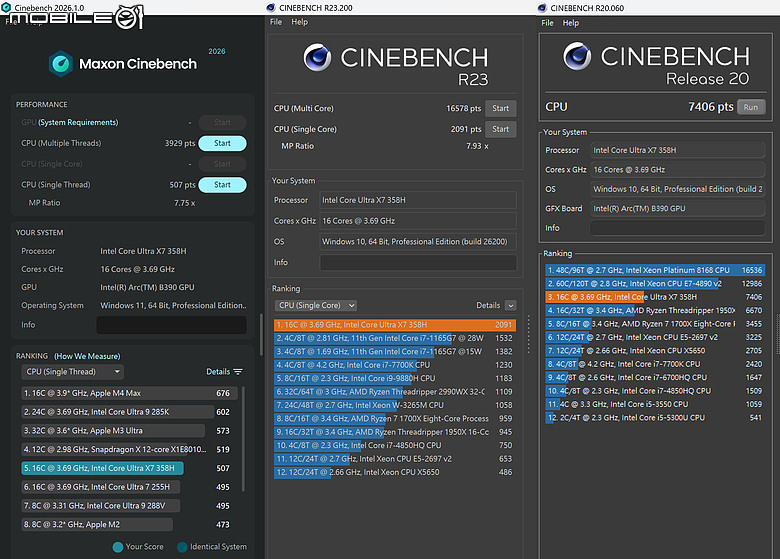Open the Help menu in Cinebench R23
This screenshot has height=559, width=780.
click(299, 22)
